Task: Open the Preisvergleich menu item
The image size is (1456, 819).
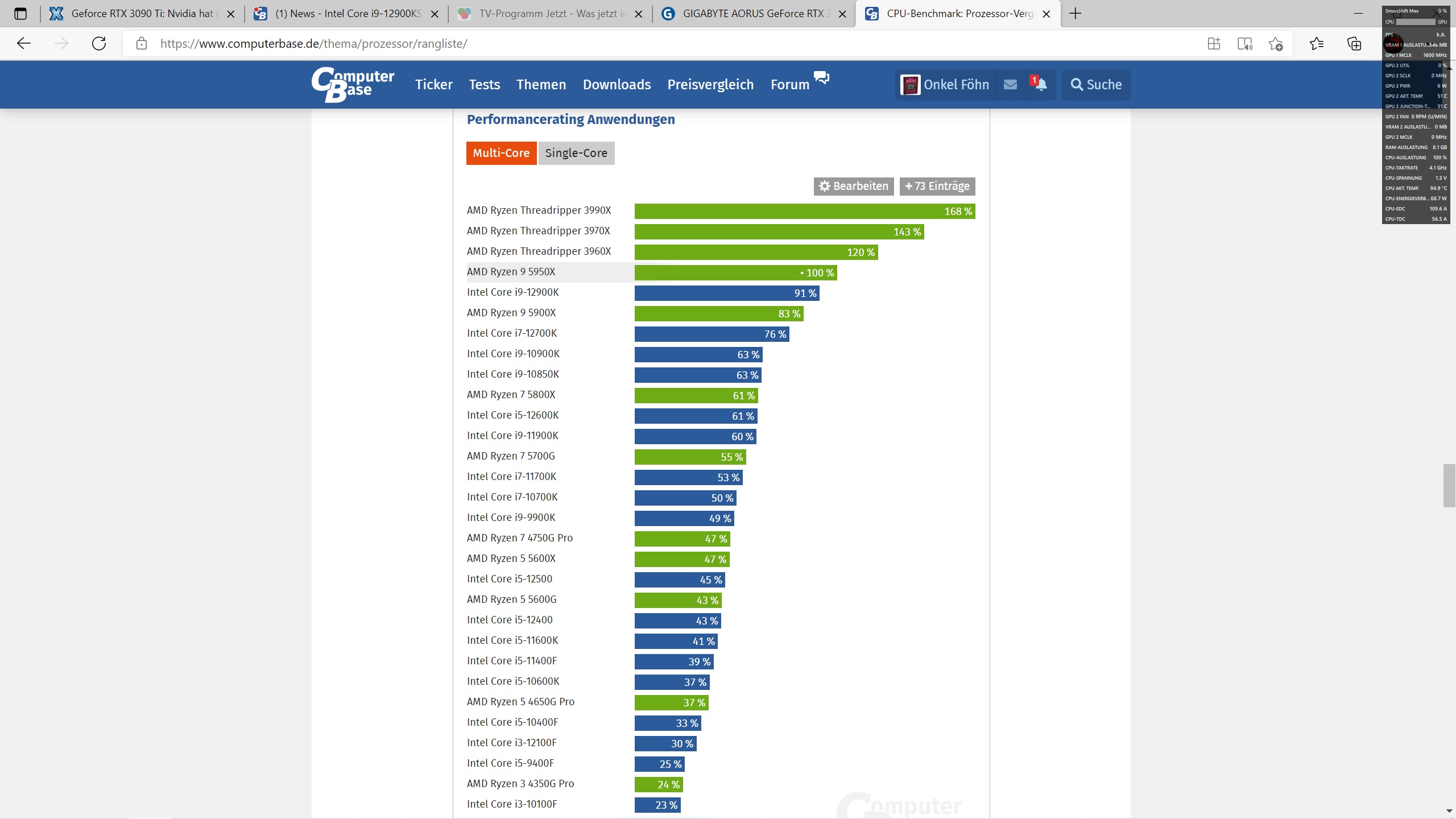Action: point(710,85)
